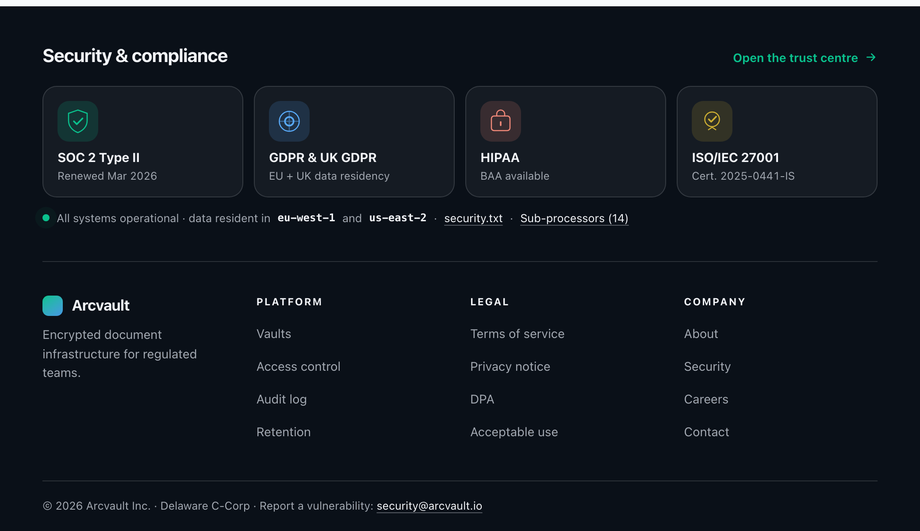Click the SOC 2 Type II shield icon
This screenshot has width=920, height=531.
tap(78, 121)
